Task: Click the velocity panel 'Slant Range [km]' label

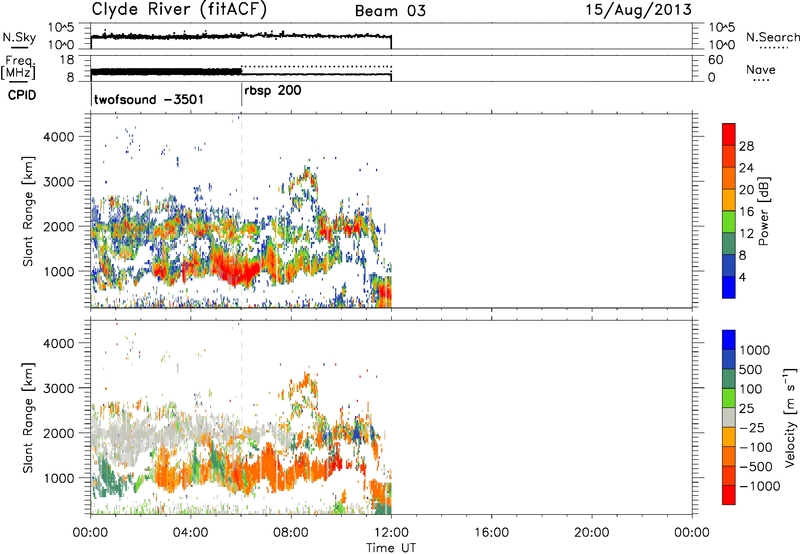Action: pos(28,418)
